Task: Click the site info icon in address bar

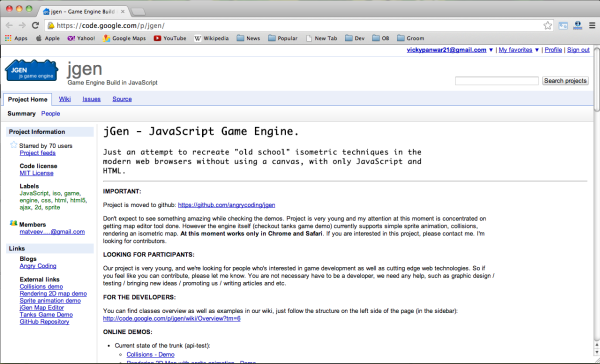Action: (x=51, y=26)
